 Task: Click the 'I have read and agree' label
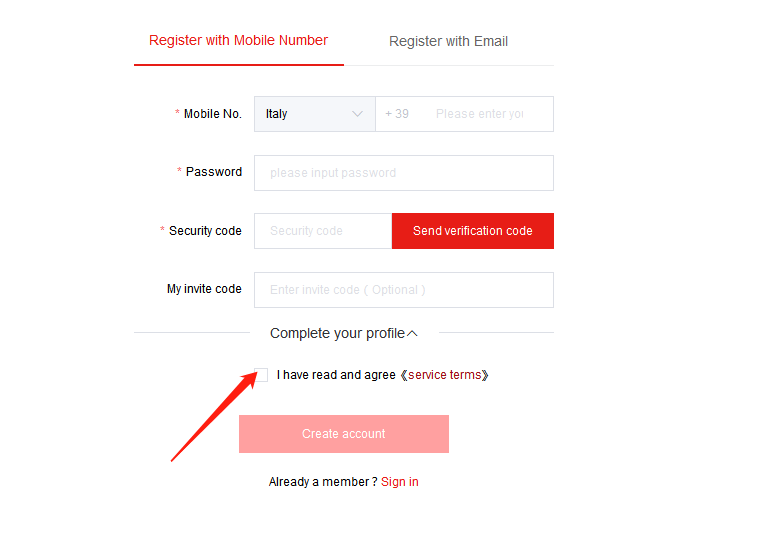[336, 375]
